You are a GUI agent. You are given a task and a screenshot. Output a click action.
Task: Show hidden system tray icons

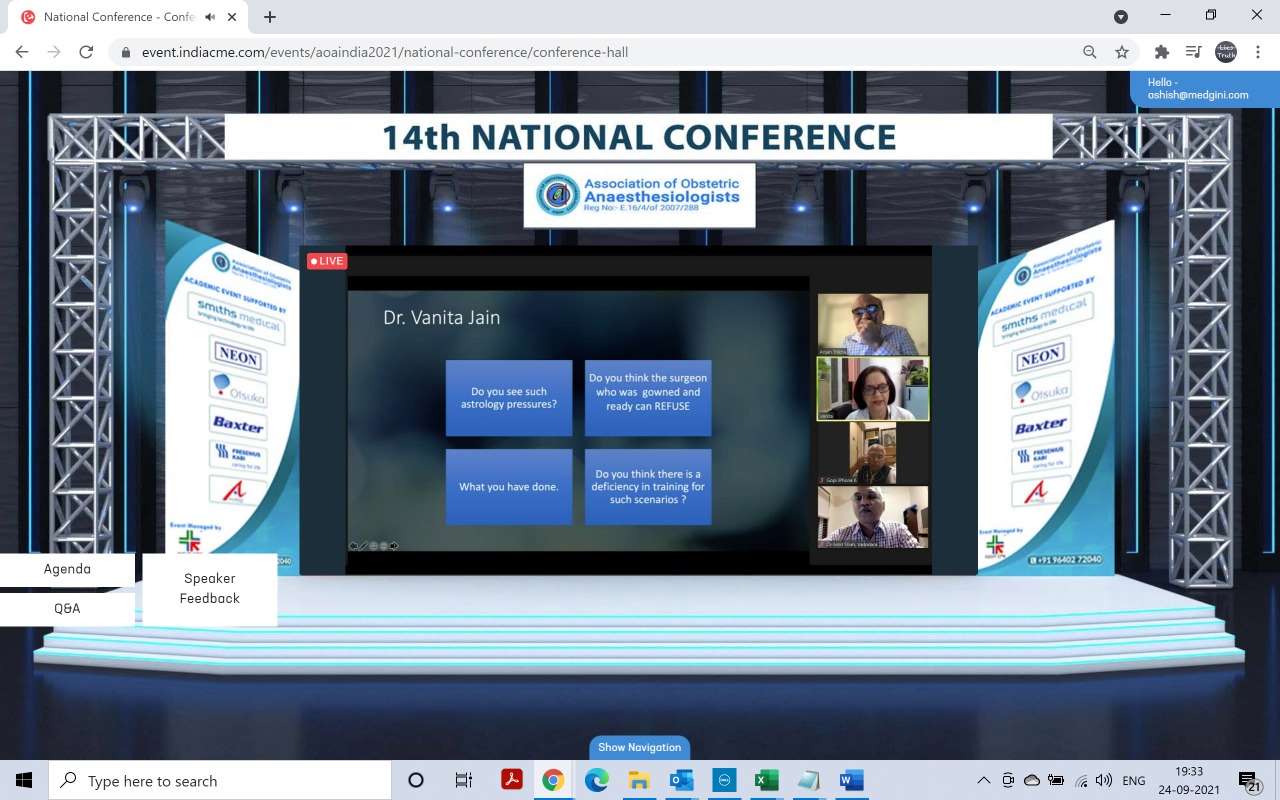(984, 780)
